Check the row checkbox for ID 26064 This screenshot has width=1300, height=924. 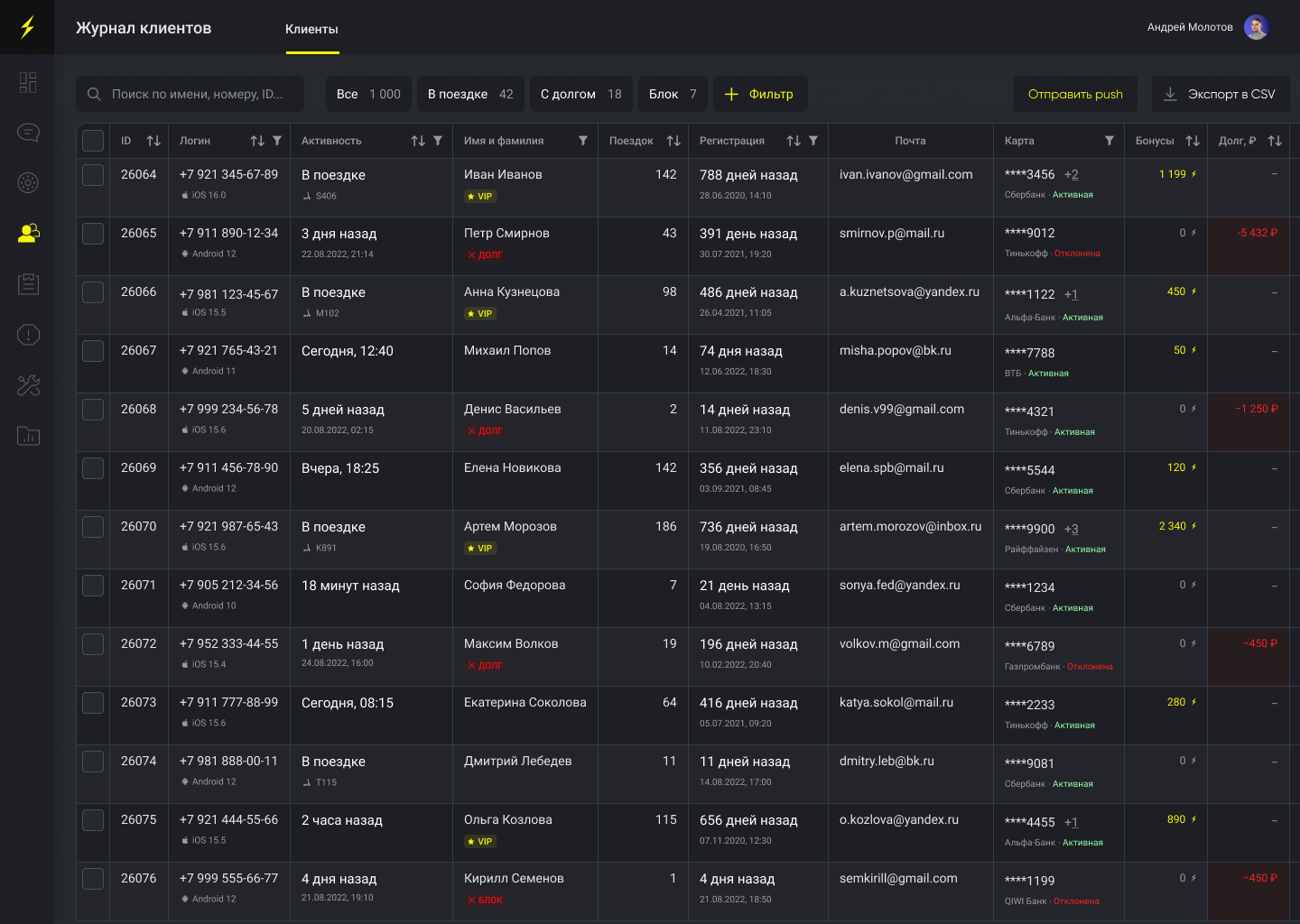pyautogui.click(x=93, y=175)
